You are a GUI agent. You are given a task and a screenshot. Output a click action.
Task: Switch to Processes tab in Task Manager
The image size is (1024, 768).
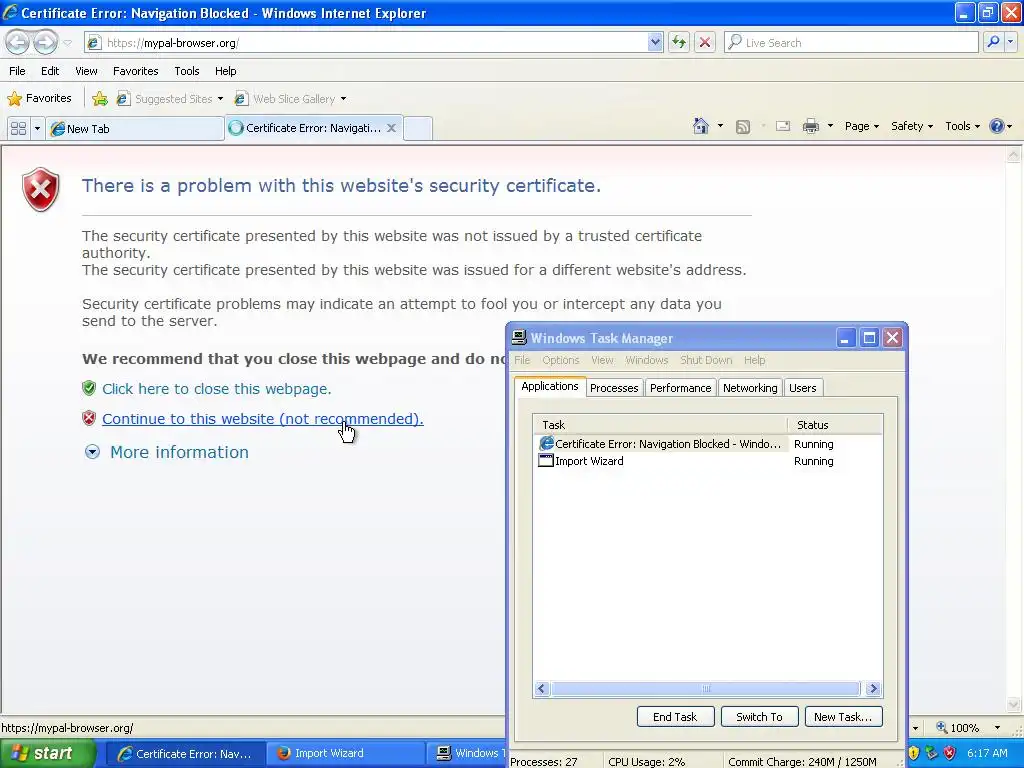click(614, 388)
